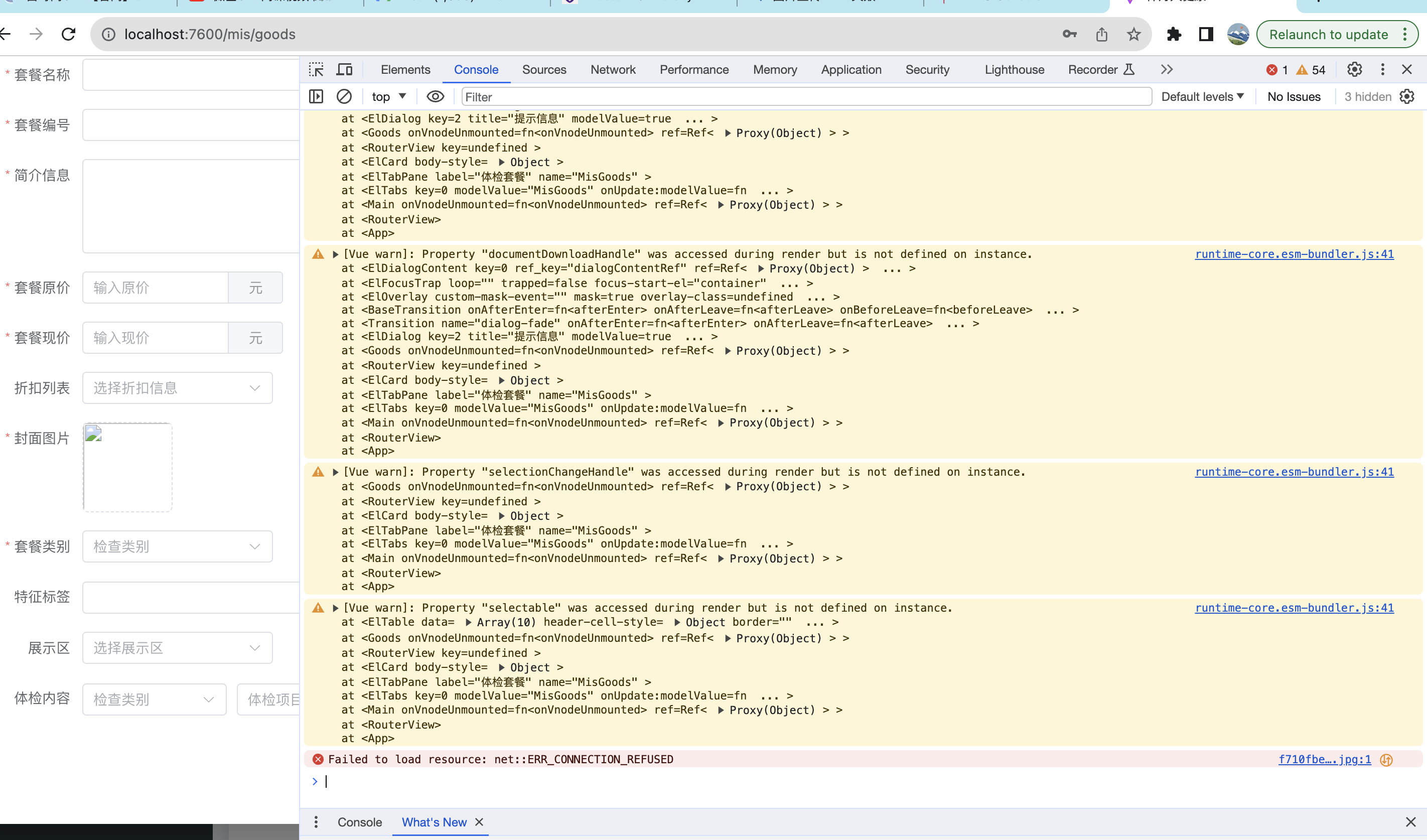Expand the "selectable" property warning
The height and width of the screenshot is (840, 1427).
click(335, 608)
